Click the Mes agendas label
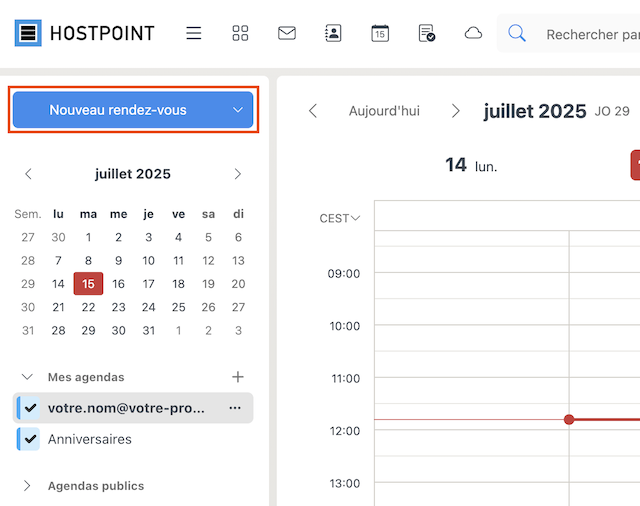Viewport: 640px width, 506px height. pyautogui.click(x=86, y=377)
